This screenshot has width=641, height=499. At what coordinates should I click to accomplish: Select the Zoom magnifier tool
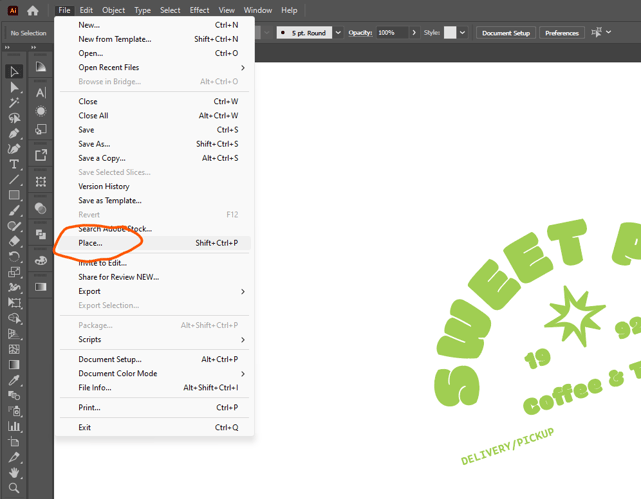pyautogui.click(x=14, y=488)
